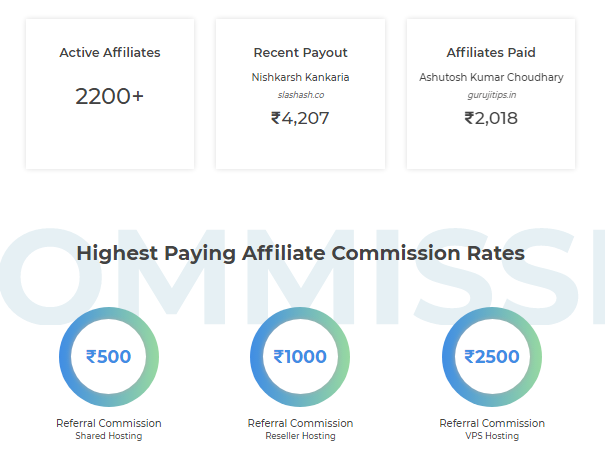605x461 pixels.
Task: Click the 2200+ affiliates count
Action: click(110, 96)
